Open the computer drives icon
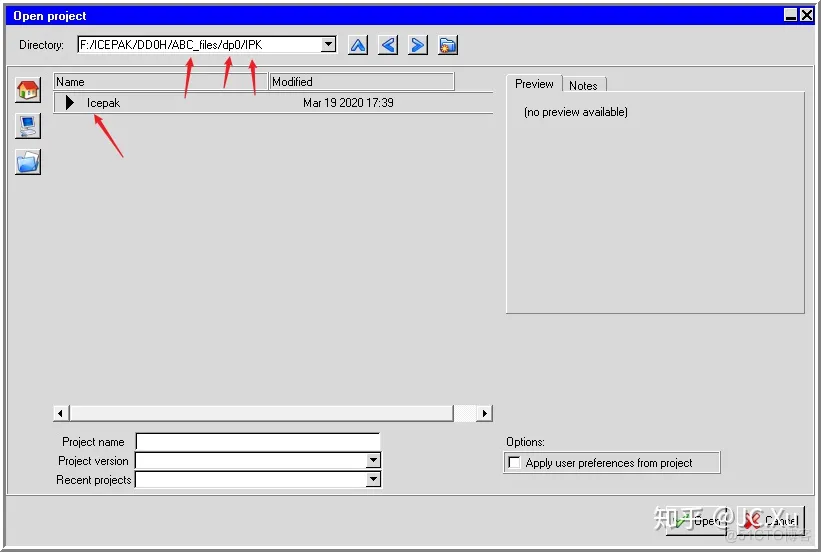821x552 pixels. 28,126
